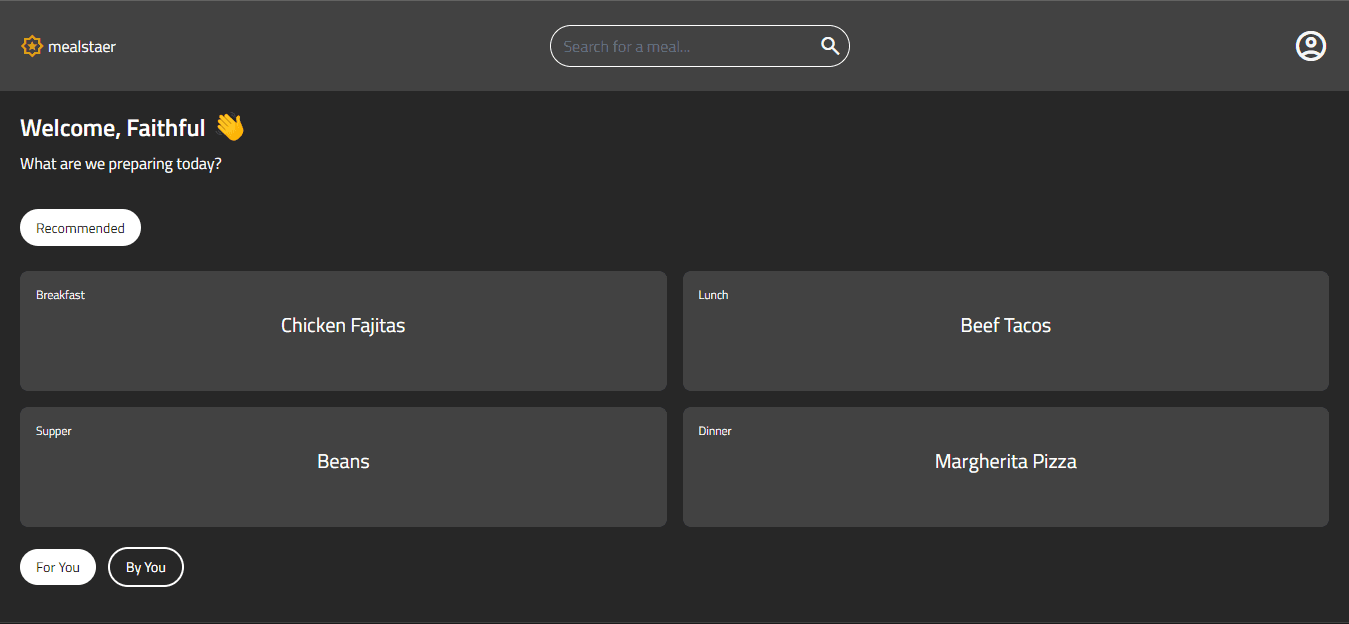Image resolution: width=1349 pixels, height=624 pixels.
Task: Switch to the By You tab
Action: click(146, 567)
